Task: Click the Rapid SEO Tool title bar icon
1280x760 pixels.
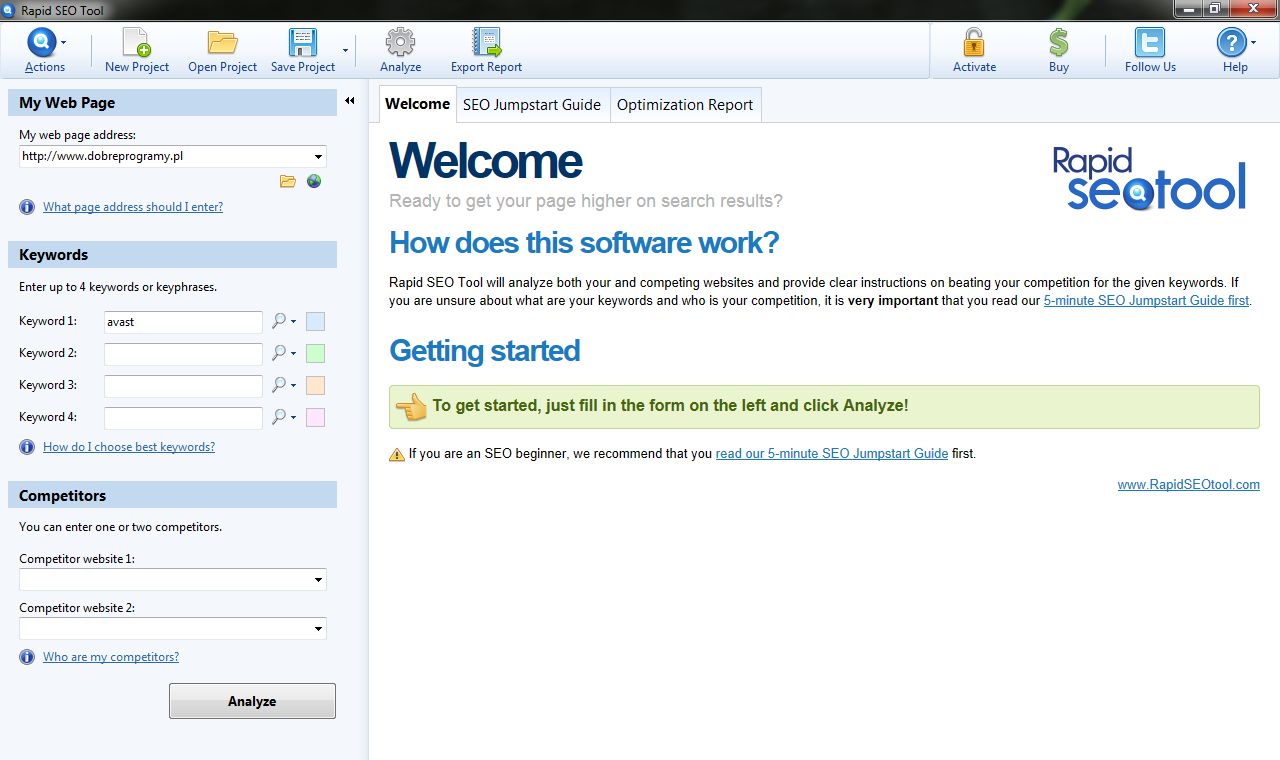Action: pos(10,10)
